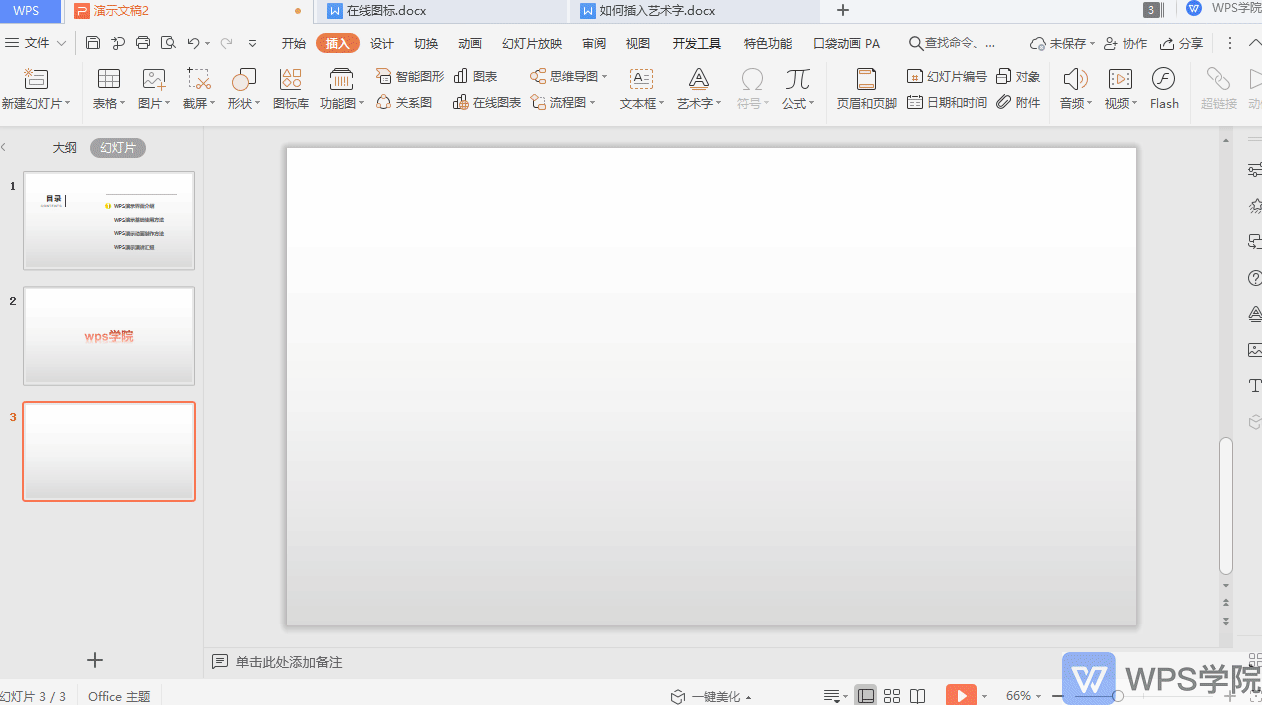Switch to the 设计 ribbon tab
The height and width of the screenshot is (705, 1262).
click(381, 43)
